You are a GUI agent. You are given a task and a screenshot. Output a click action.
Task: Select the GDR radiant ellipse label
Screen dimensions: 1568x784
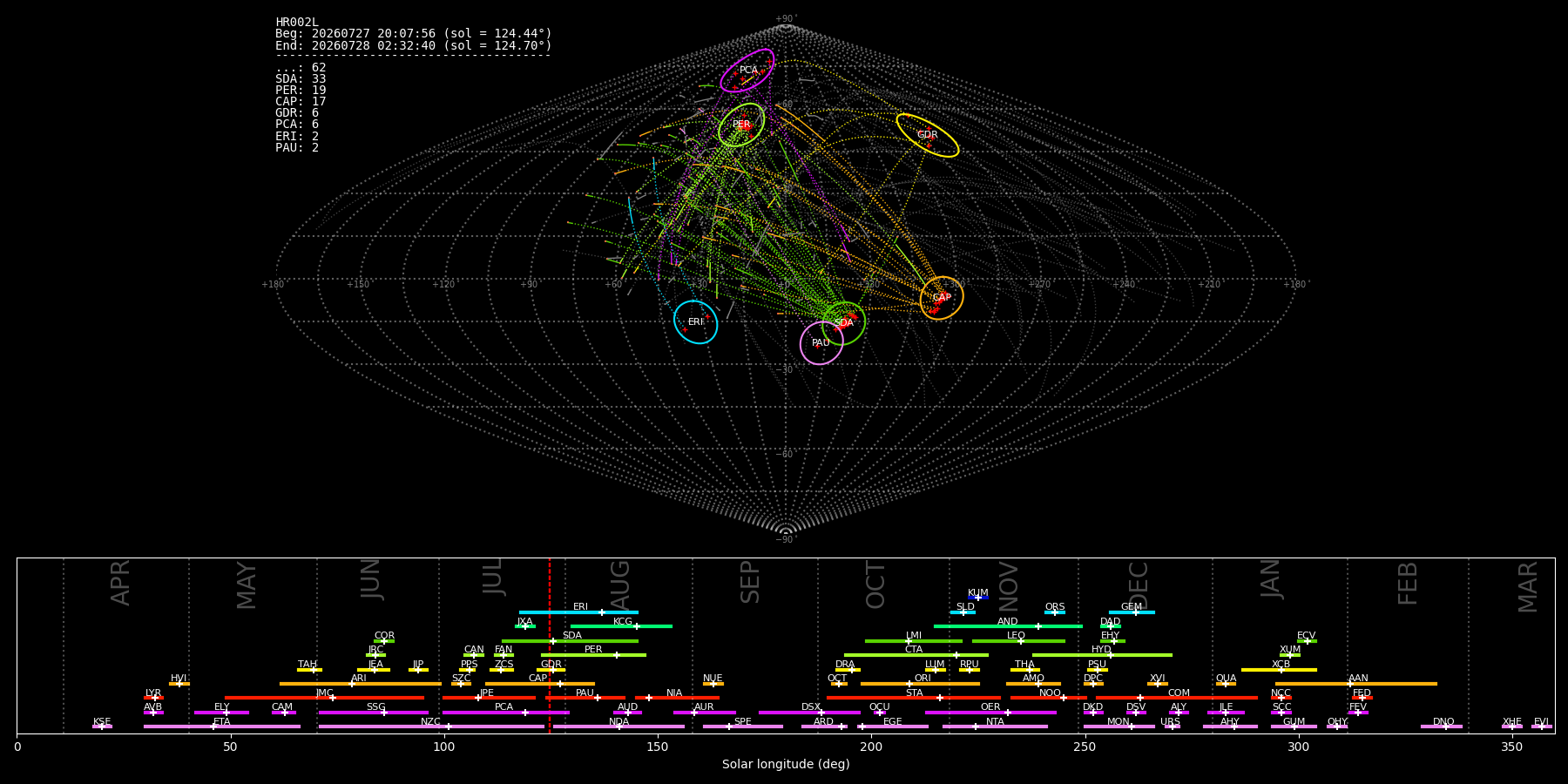click(x=927, y=135)
